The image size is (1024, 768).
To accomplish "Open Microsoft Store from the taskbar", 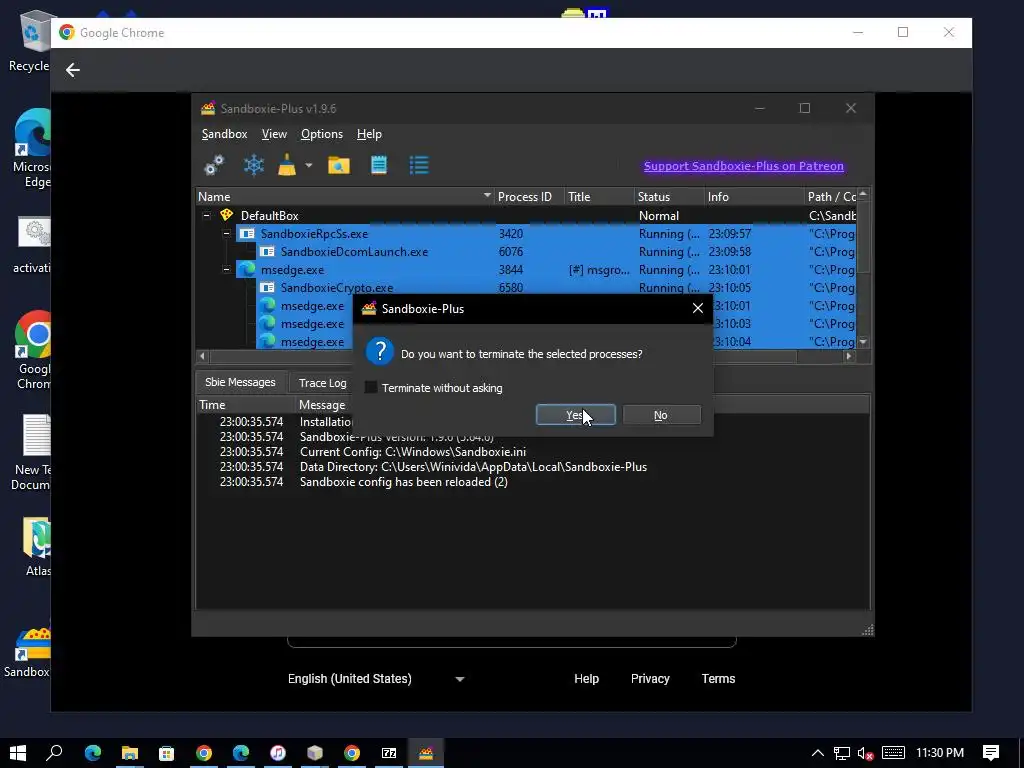I will [x=167, y=753].
